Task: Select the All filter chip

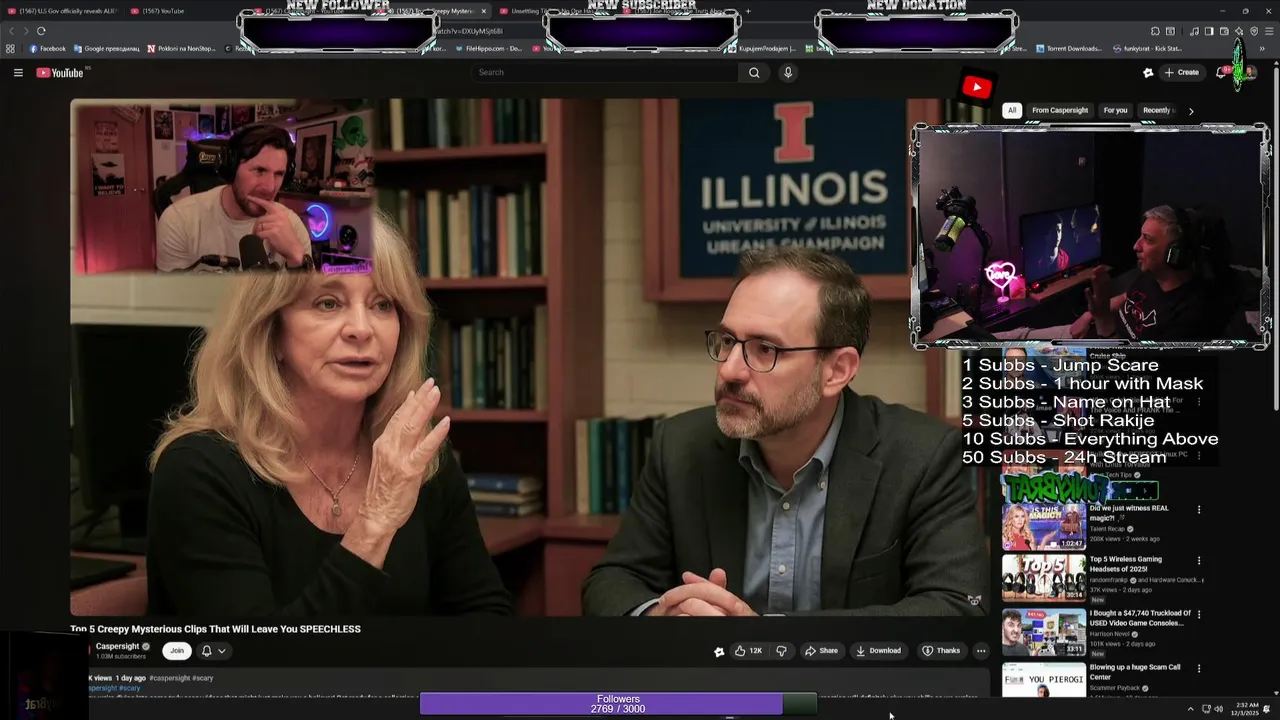Action: pos(1012,110)
